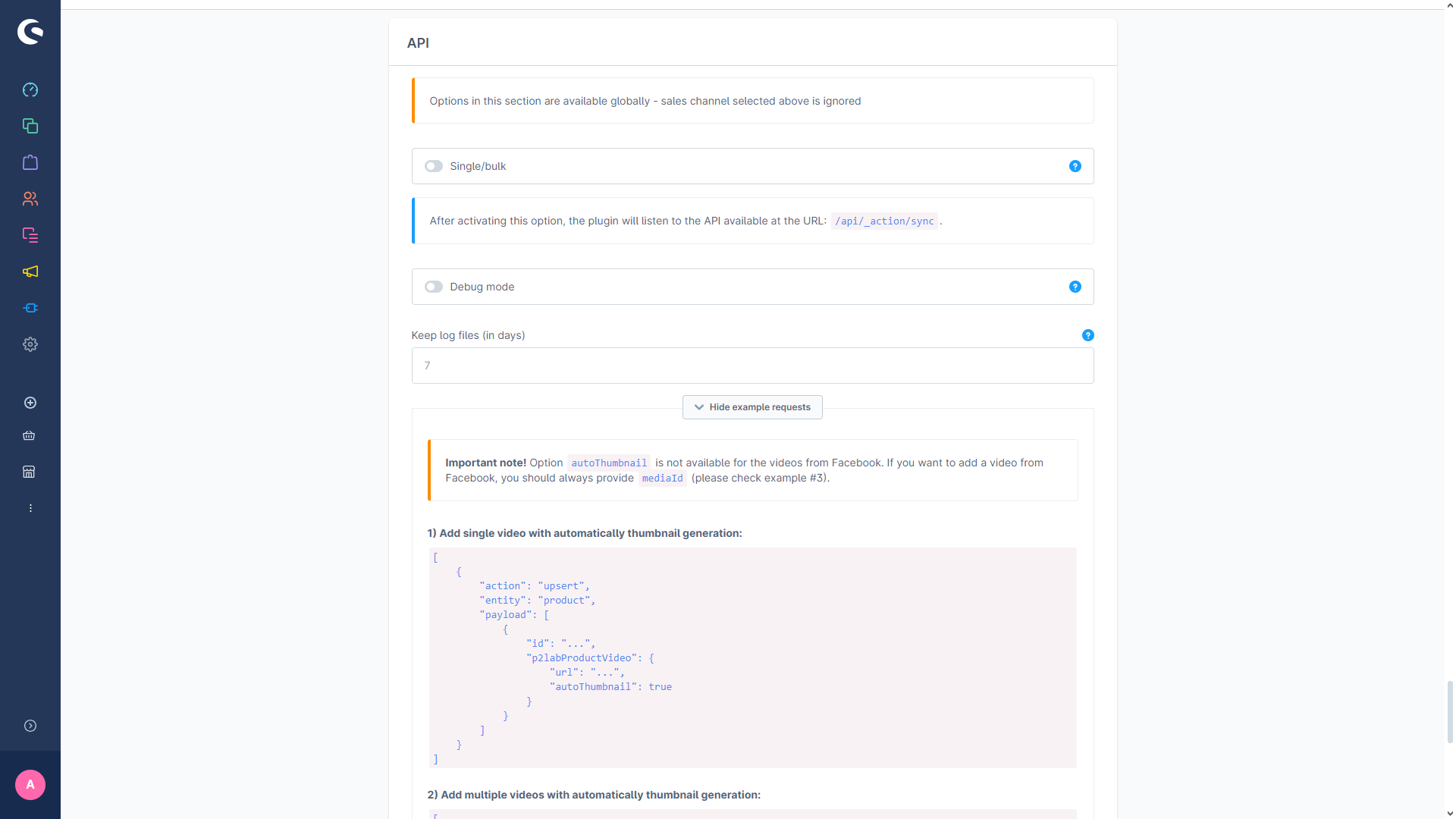This screenshot has width=1456, height=819.
Task: Click the help/question mark icon for Single/bulk
Action: click(1074, 166)
